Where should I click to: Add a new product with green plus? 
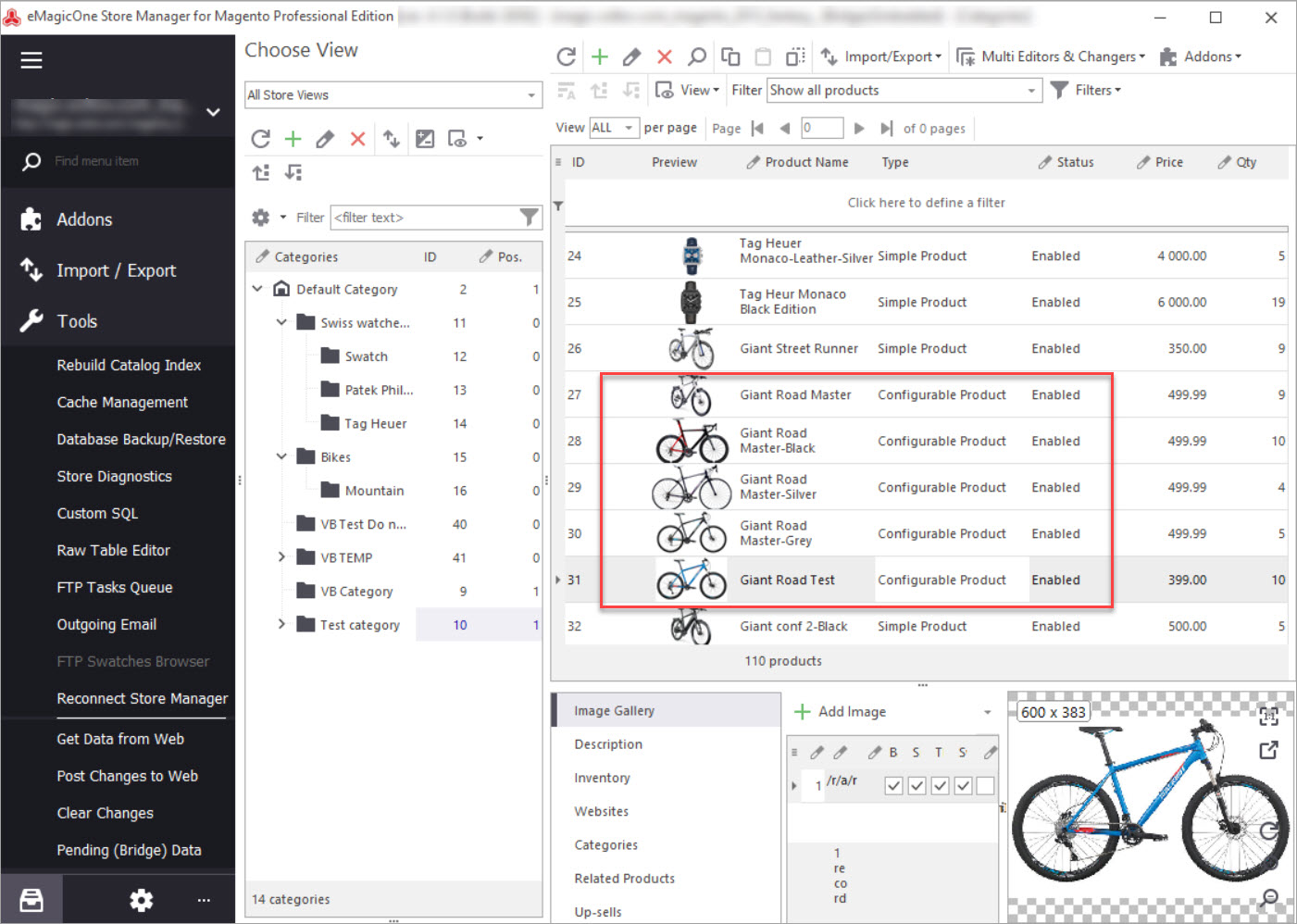click(600, 56)
